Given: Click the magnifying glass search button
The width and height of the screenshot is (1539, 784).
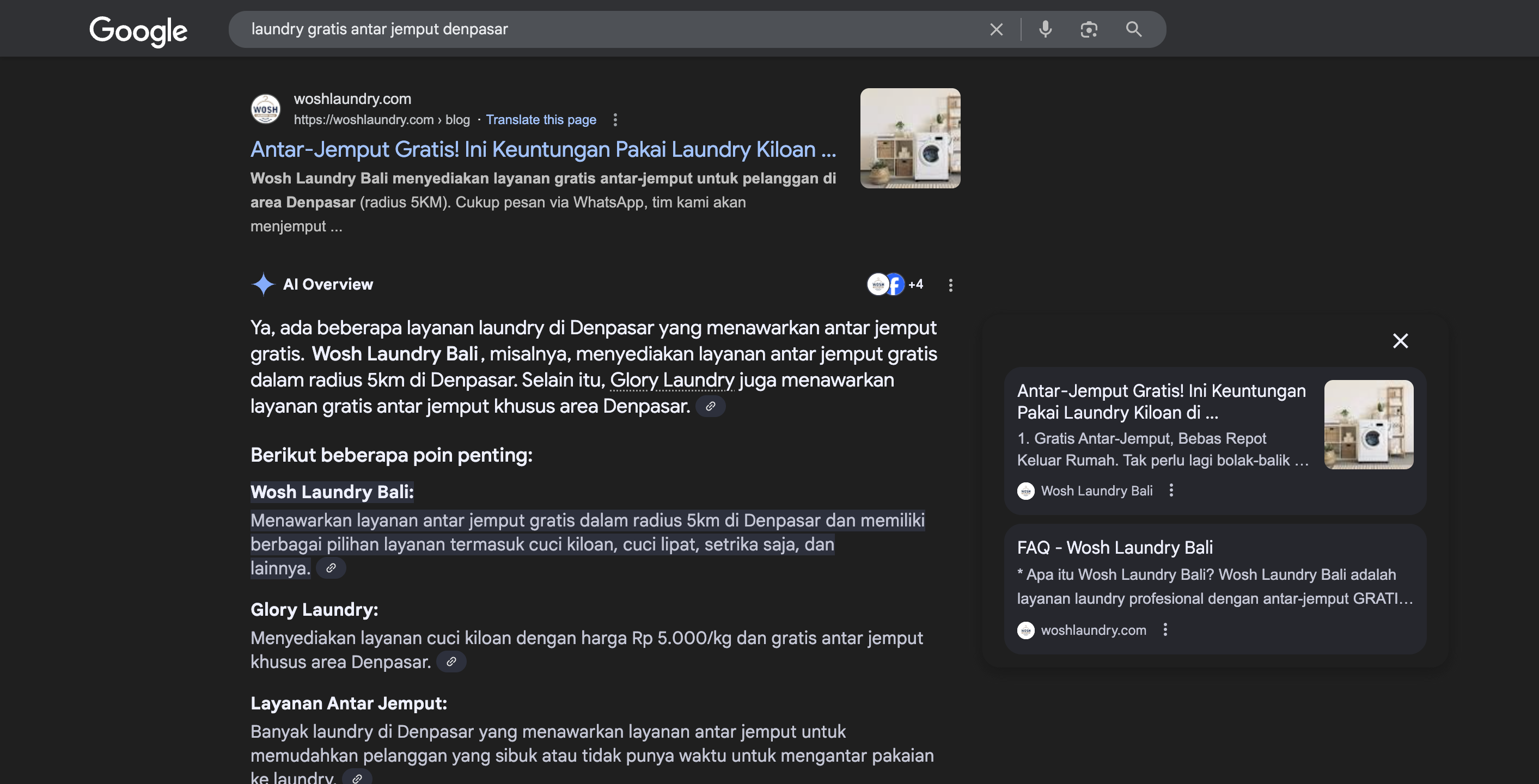Looking at the screenshot, I should (x=1133, y=29).
